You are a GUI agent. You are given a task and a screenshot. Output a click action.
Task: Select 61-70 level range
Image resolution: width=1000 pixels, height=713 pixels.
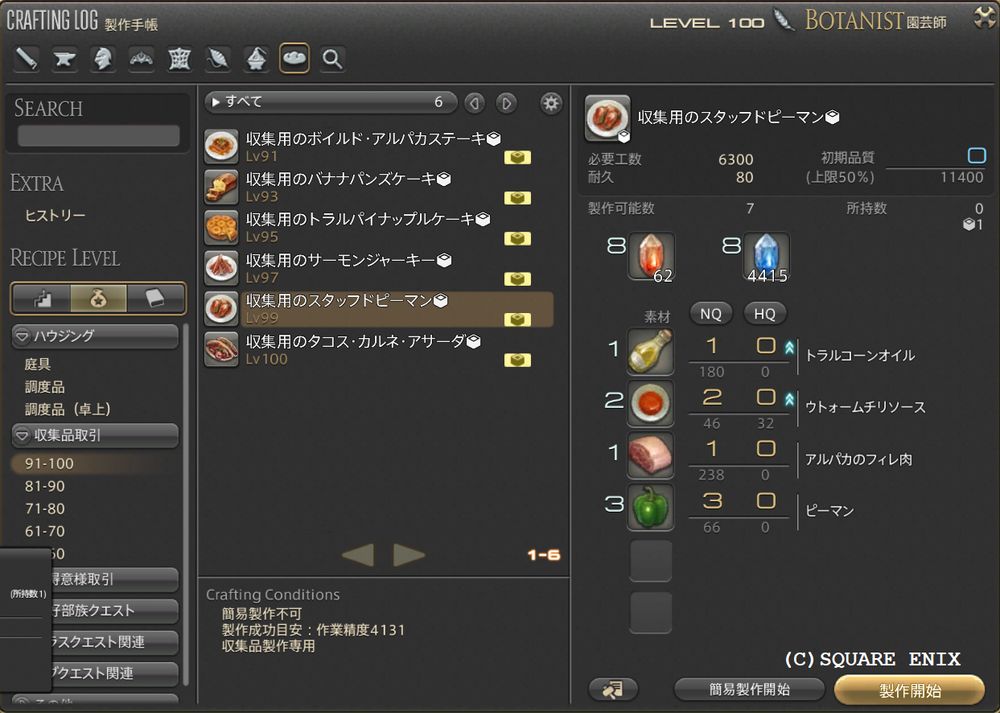(x=45, y=531)
